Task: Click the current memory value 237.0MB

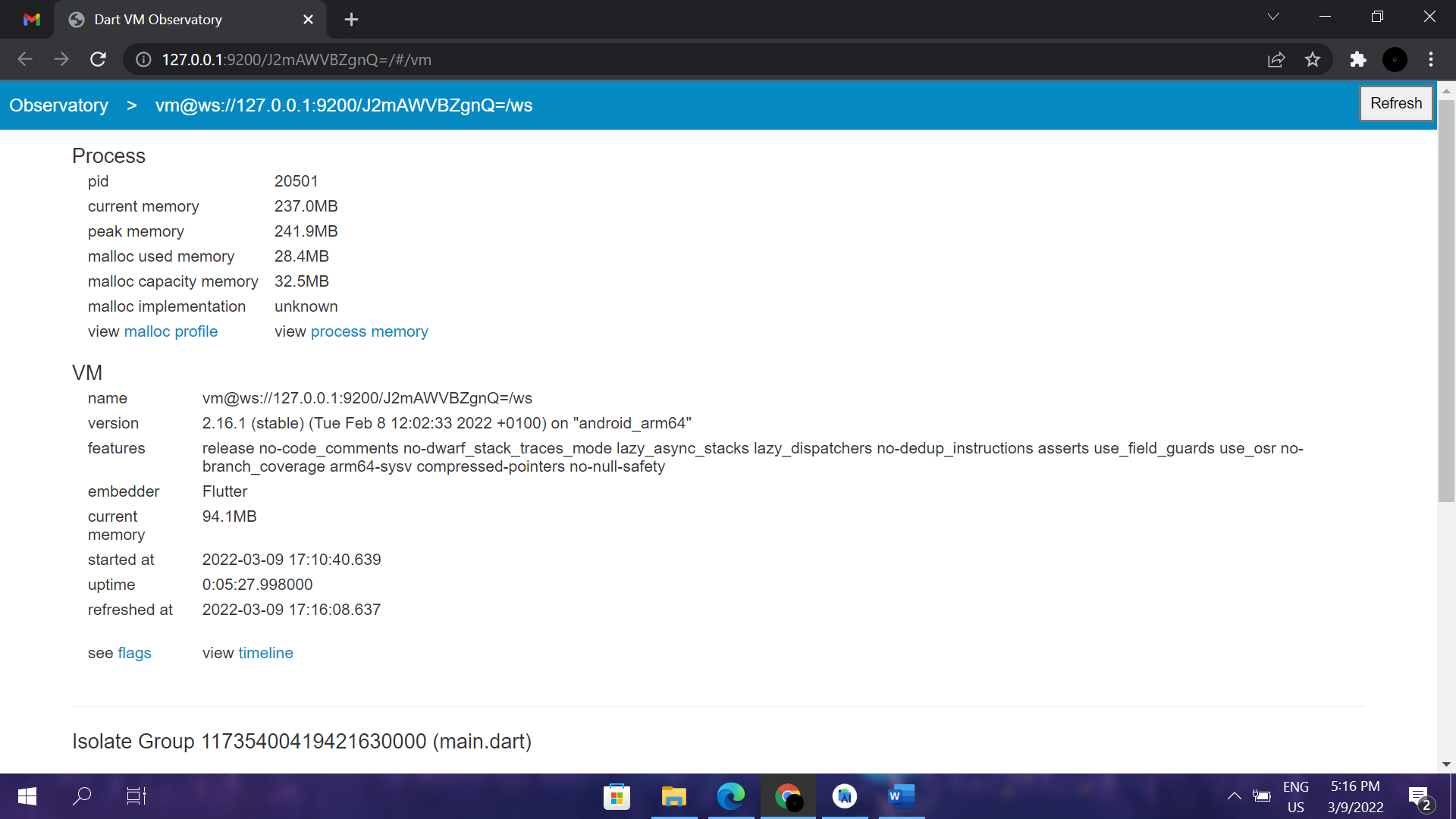Action: (306, 206)
